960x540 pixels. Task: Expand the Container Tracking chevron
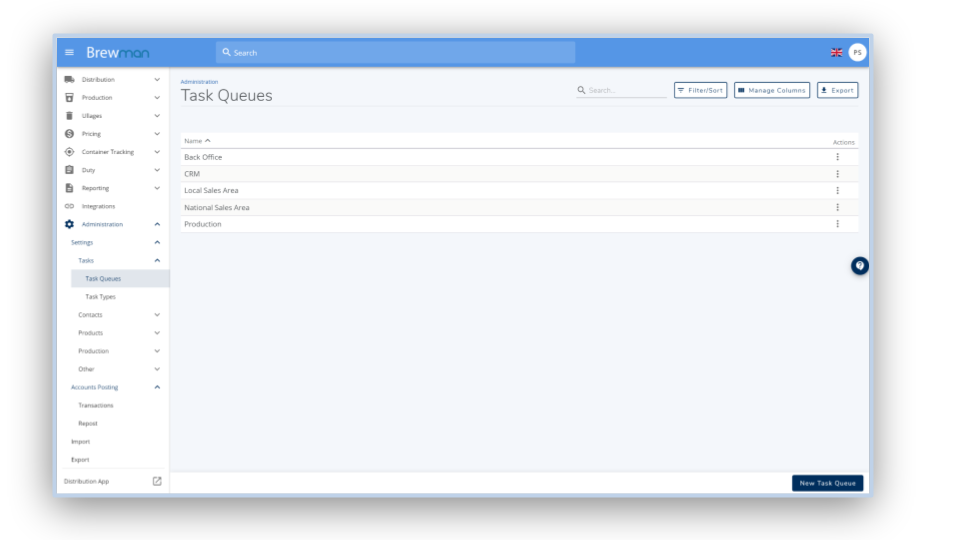157,152
